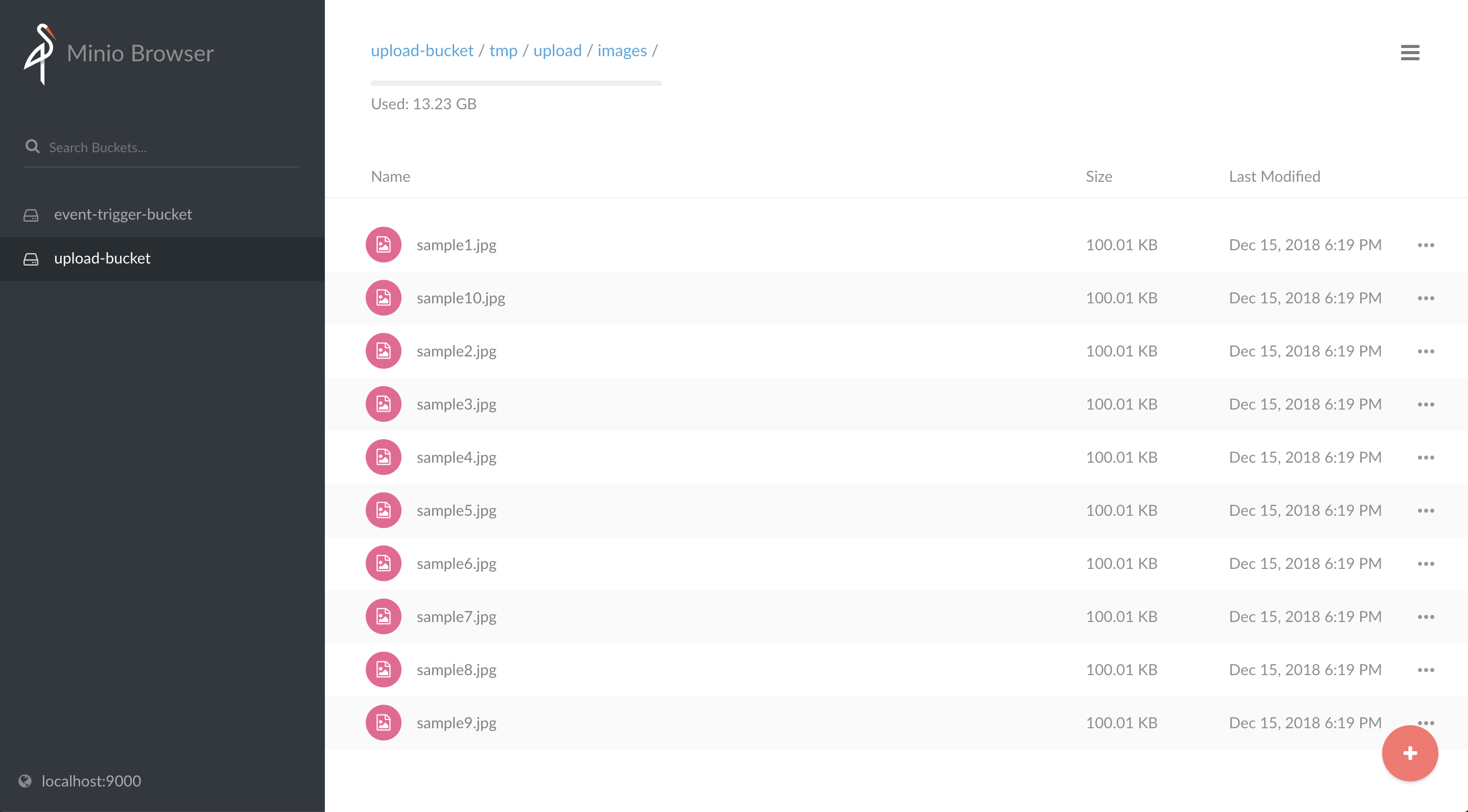
Task: Click the sample8.jpg file name
Action: [x=457, y=670]
